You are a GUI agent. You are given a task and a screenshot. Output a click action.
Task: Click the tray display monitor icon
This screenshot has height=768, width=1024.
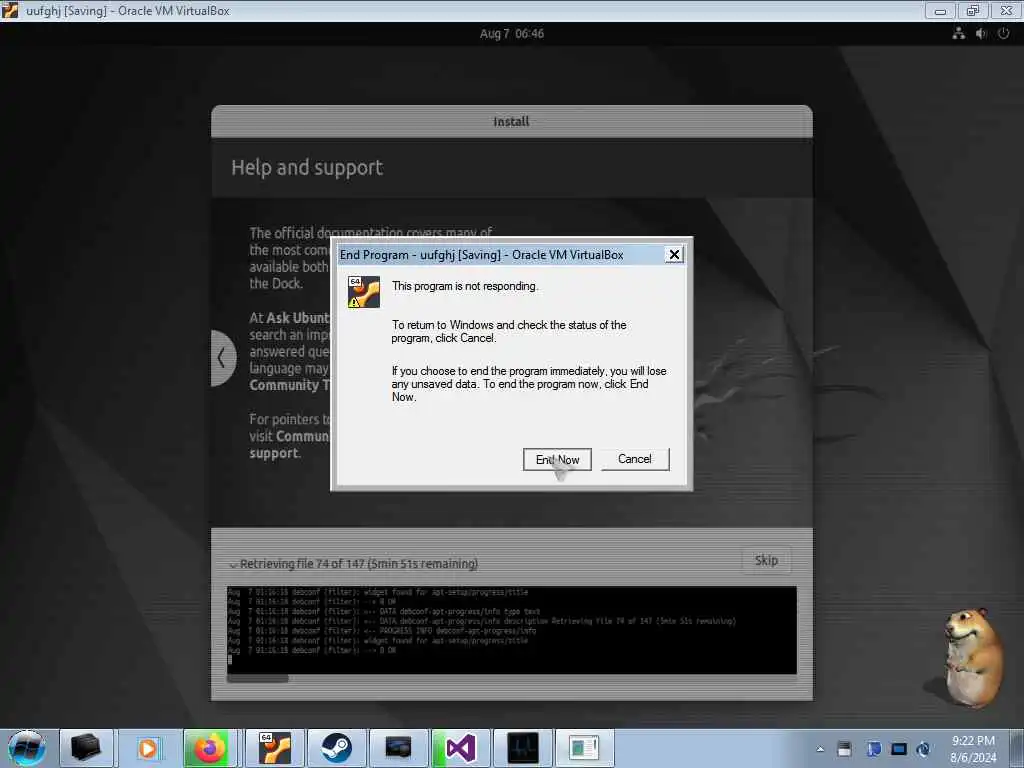click(899, 749)
